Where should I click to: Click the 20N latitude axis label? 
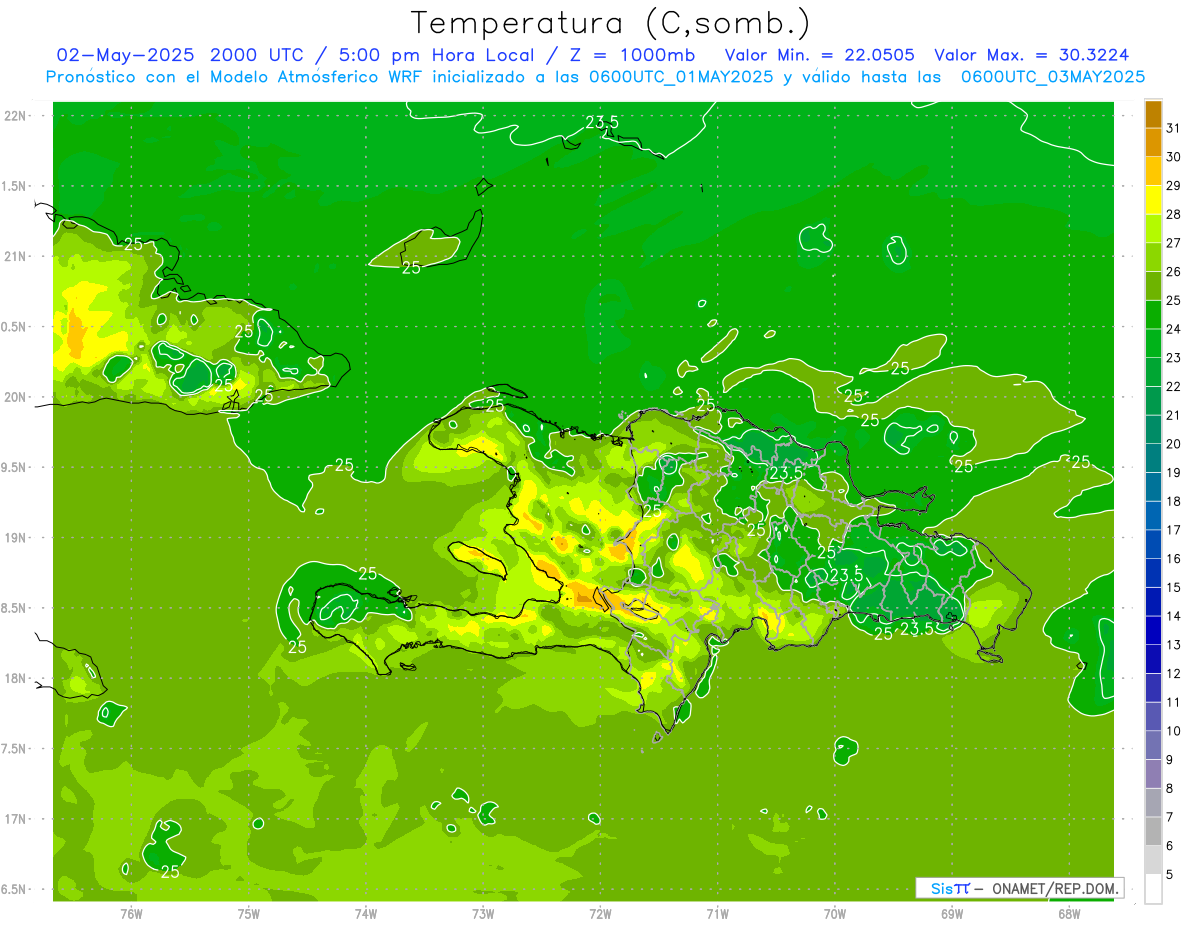(x=16, y=397)
